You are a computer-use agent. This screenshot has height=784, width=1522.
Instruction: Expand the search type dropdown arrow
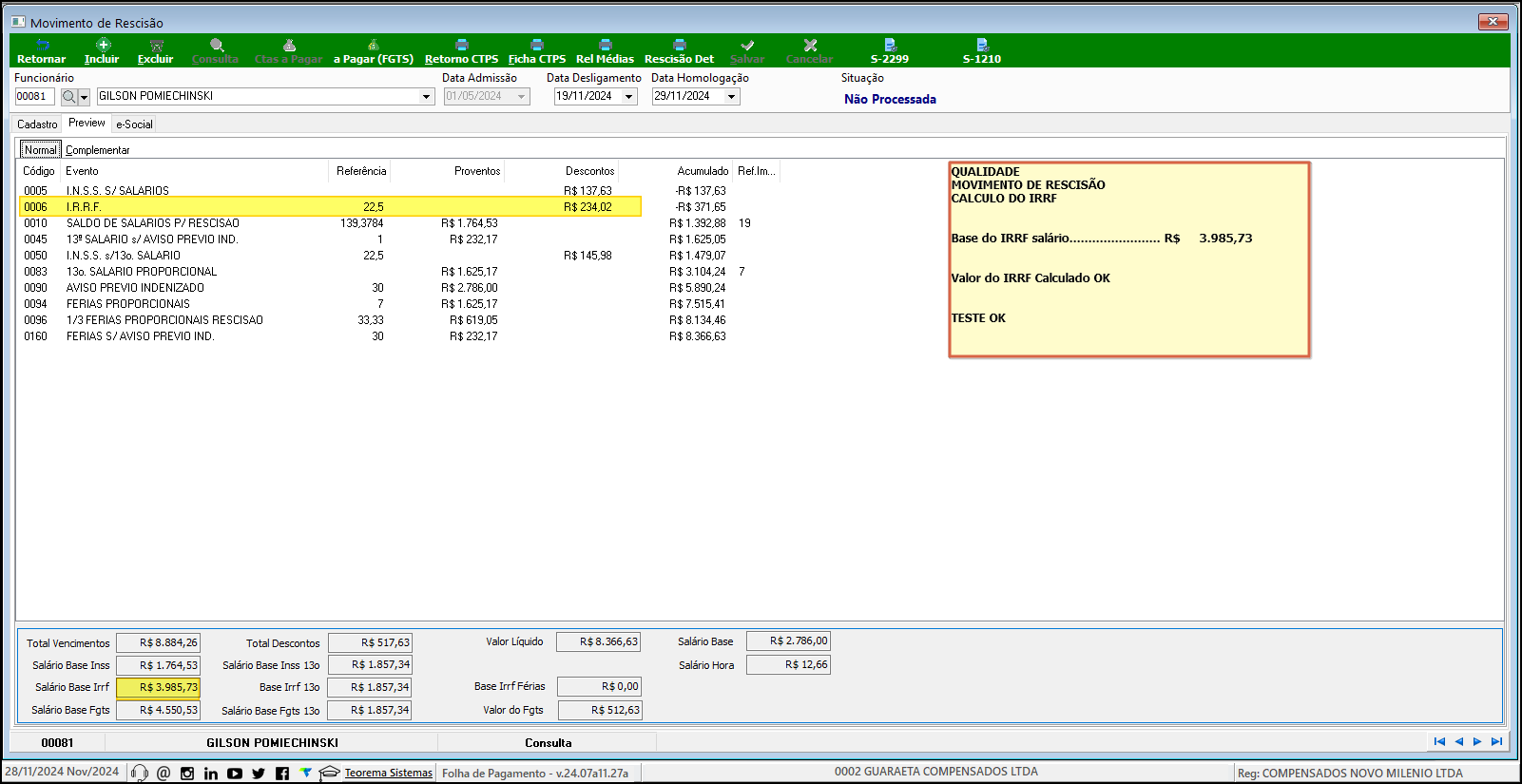84,97
